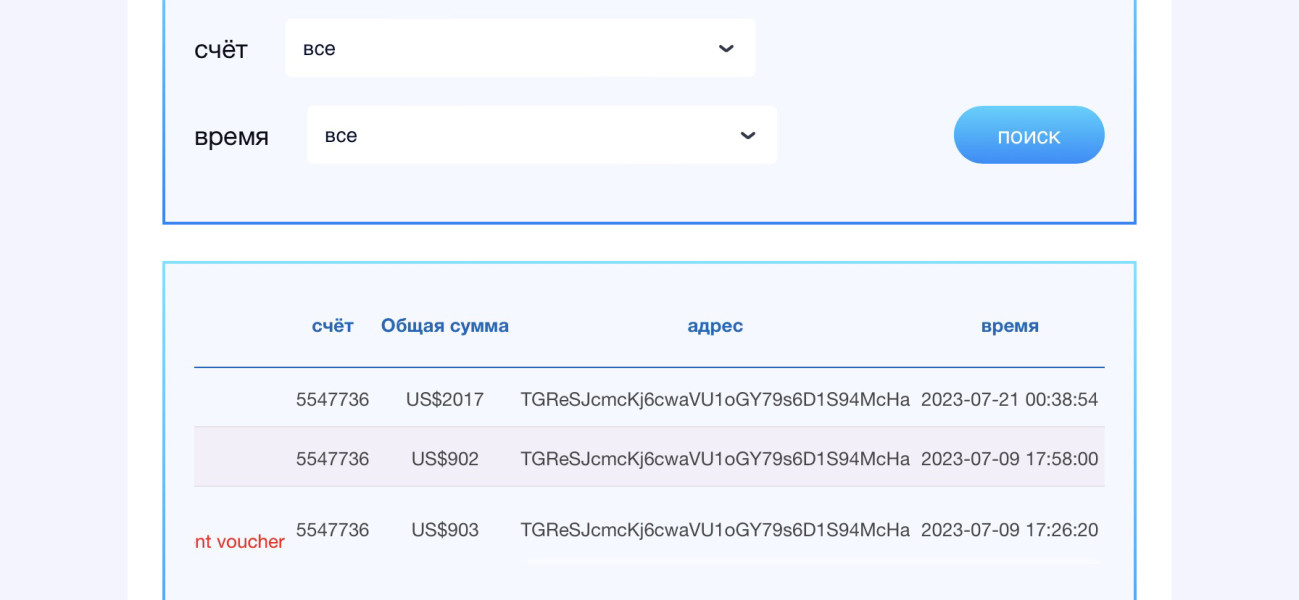Click the timestamp 2023-07-09 17:26:20

[x=1009, y=530]
